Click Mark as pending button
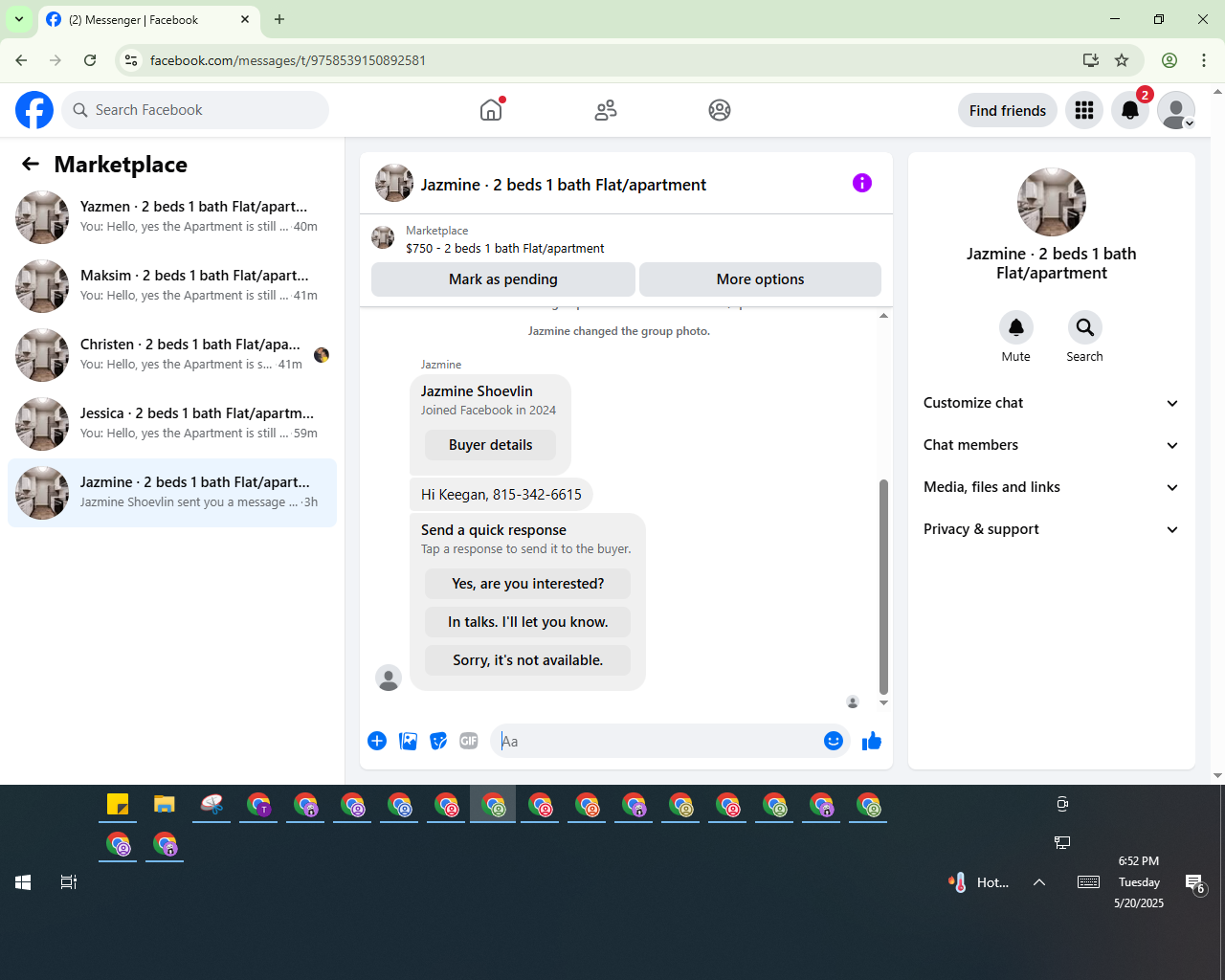Viewport: 1225px width, 980px height. coord(503,279)
